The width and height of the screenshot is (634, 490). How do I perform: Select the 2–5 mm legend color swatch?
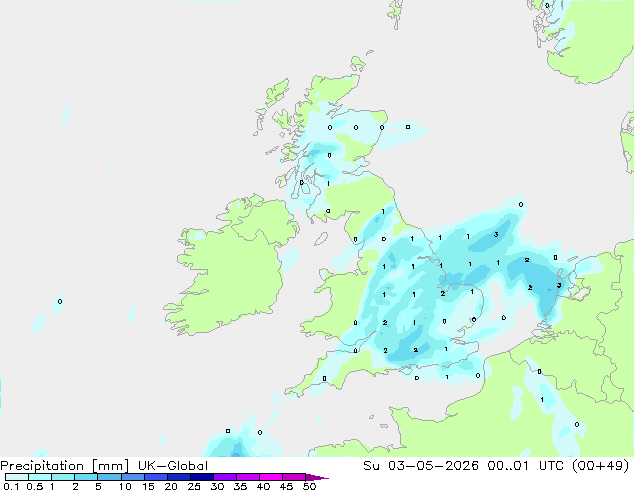pos(86,477)
